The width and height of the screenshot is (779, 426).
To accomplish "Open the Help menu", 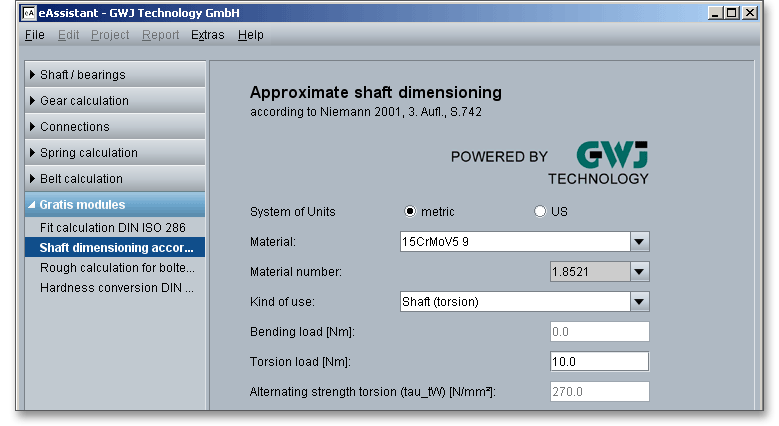I will click(x=251, y=35).
